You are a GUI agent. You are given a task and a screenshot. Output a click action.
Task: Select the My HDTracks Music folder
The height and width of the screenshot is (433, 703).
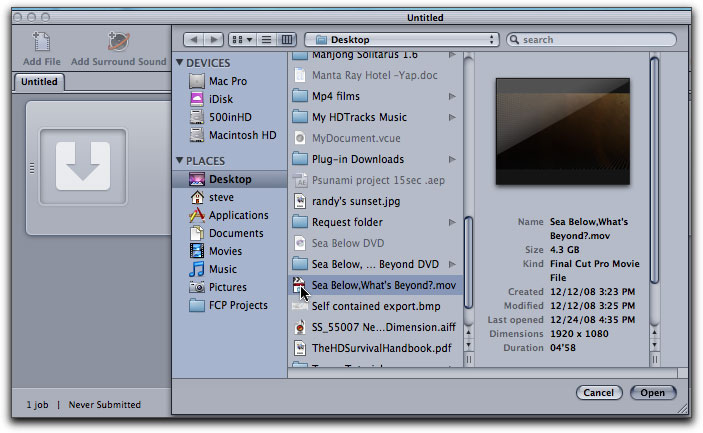(375, 117)
